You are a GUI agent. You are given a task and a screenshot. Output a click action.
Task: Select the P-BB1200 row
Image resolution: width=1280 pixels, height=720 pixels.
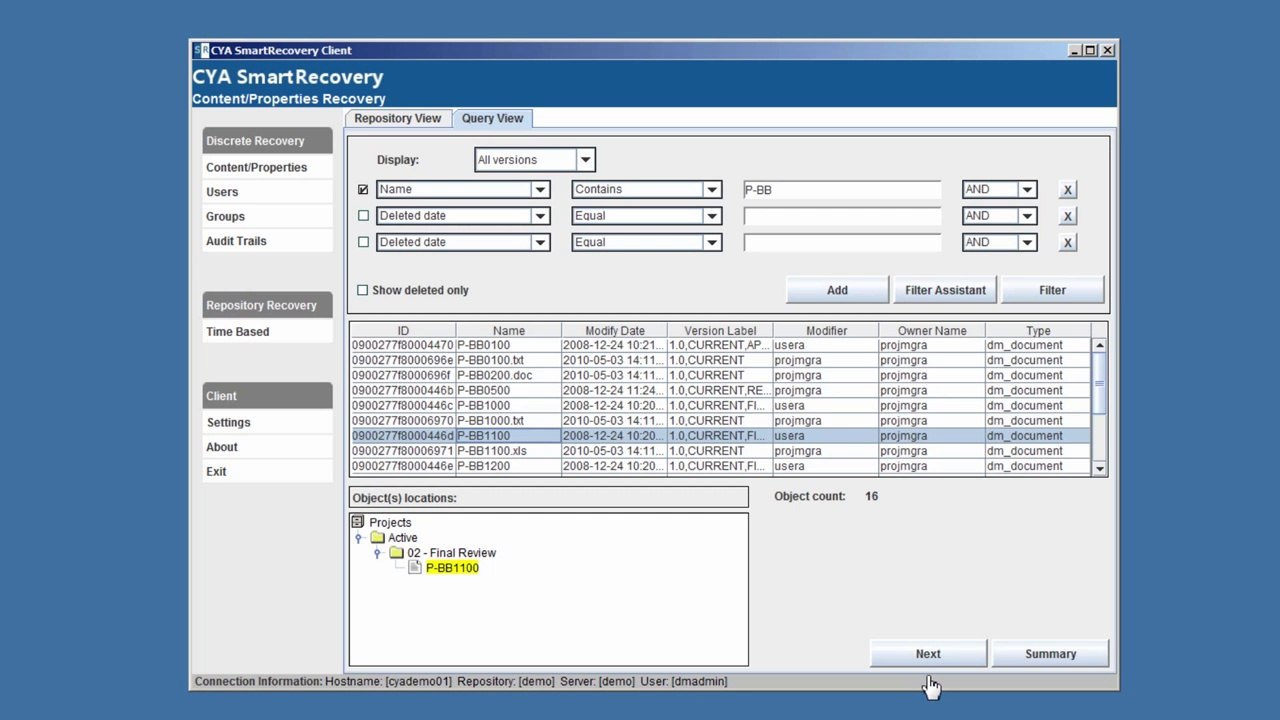point(720,466)
